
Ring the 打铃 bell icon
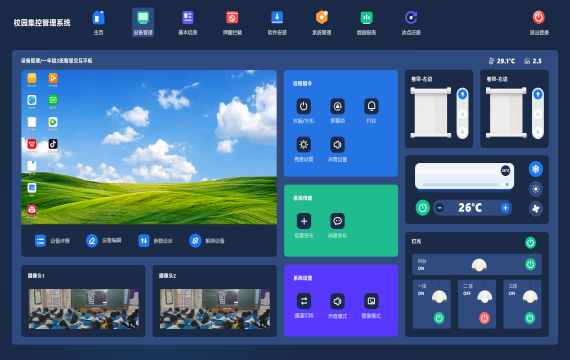(371, 107)
